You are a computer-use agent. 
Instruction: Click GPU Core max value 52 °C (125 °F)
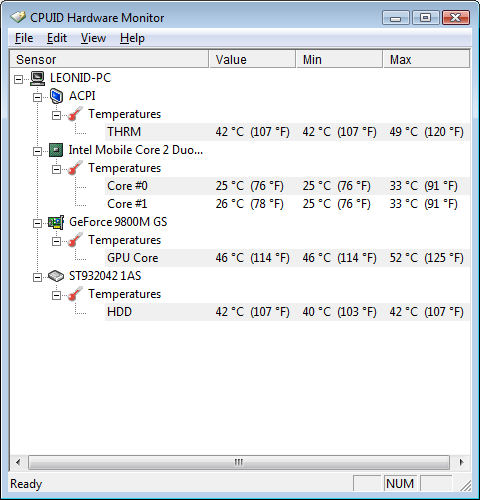tap(427, 258)
